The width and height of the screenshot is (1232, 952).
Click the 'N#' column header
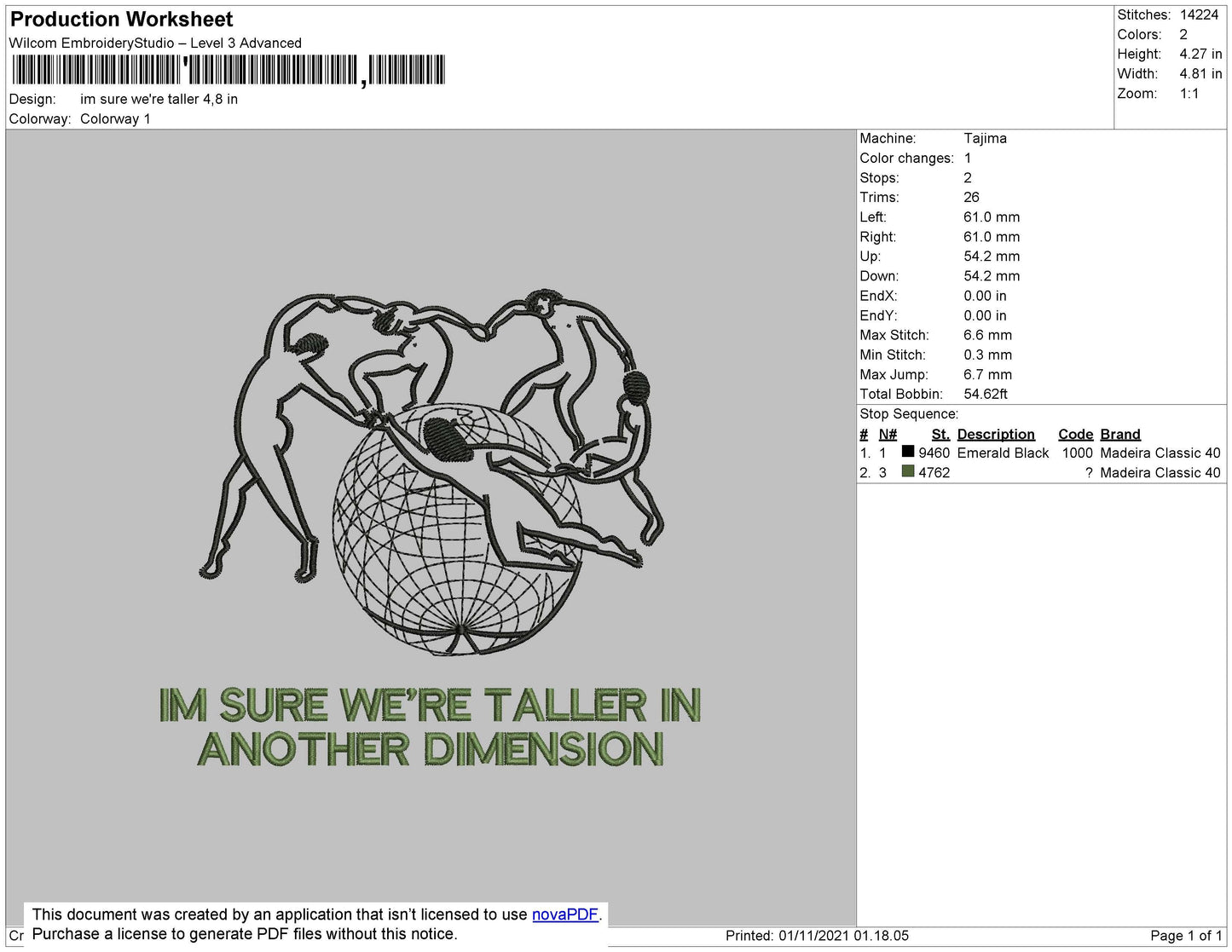(888, 434)
